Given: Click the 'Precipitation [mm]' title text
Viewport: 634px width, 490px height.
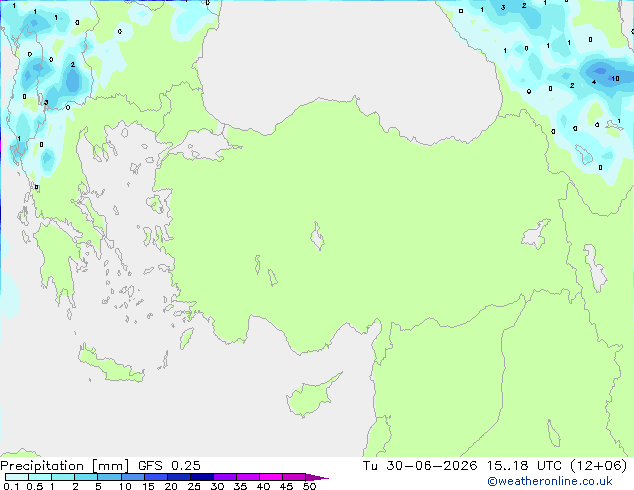Looking at the screenshot, I should point(65,466).
